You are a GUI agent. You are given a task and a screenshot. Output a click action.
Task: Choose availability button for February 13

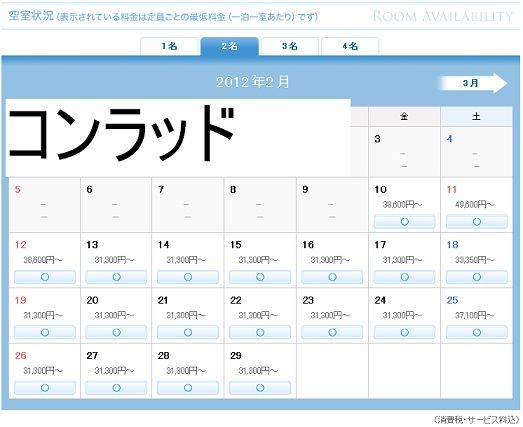click(x=116, y=277)
